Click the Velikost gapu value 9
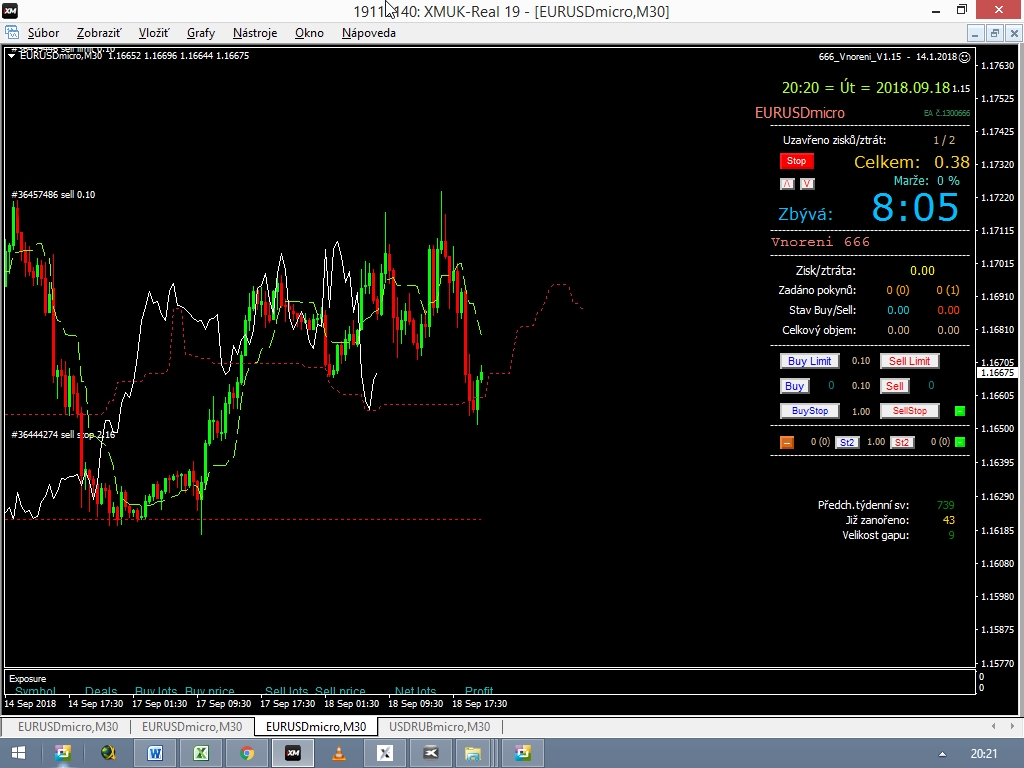Image resolution: width=1024 pixels, height=768 pixels. pos(952,536)
